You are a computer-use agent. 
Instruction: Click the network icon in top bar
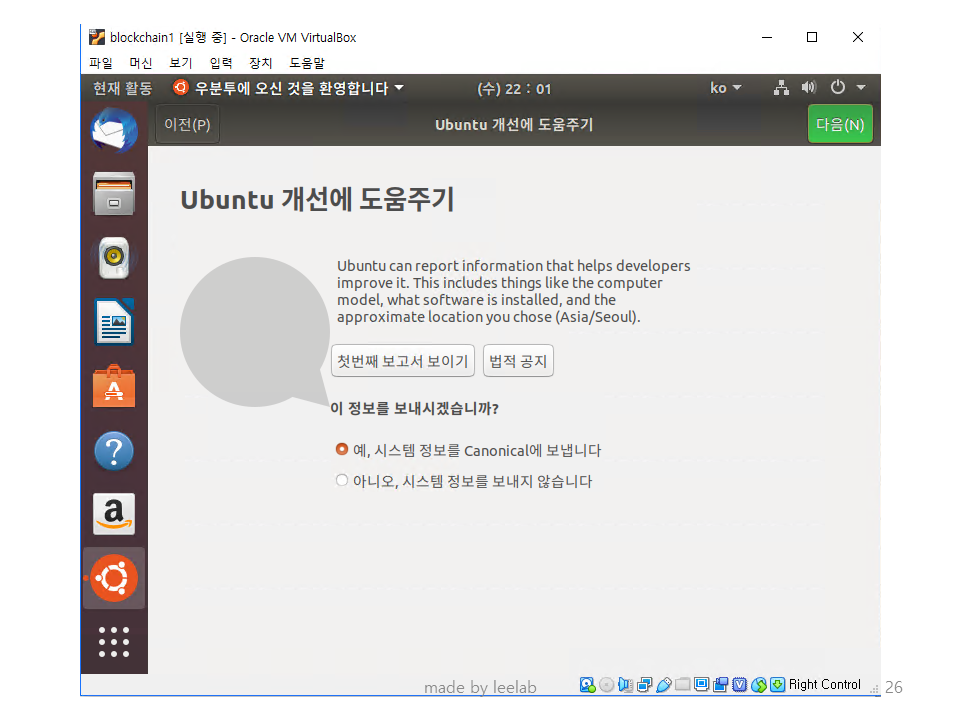pos(781,88)
